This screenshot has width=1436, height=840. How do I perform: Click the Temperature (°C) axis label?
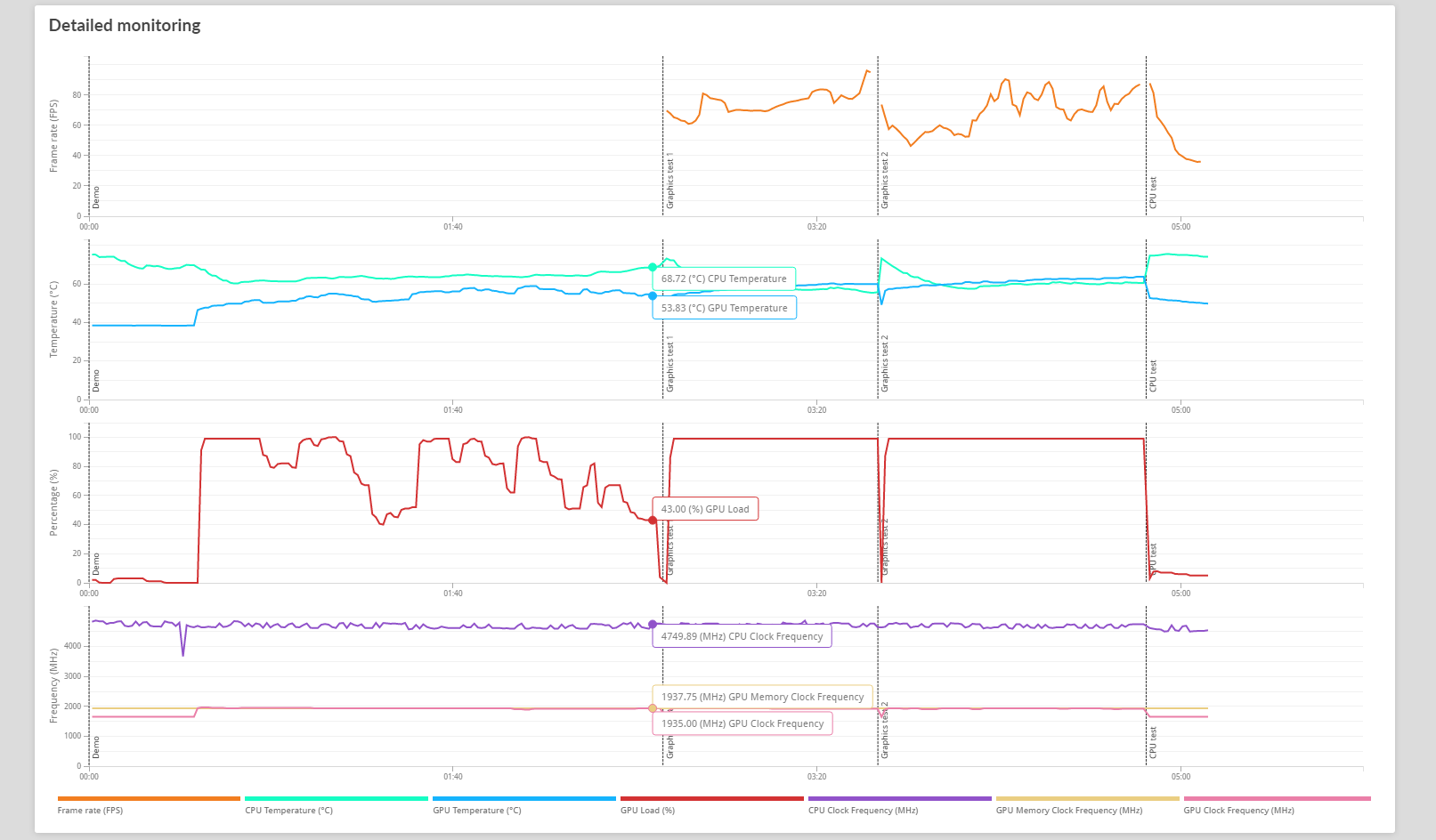(53, 319)
